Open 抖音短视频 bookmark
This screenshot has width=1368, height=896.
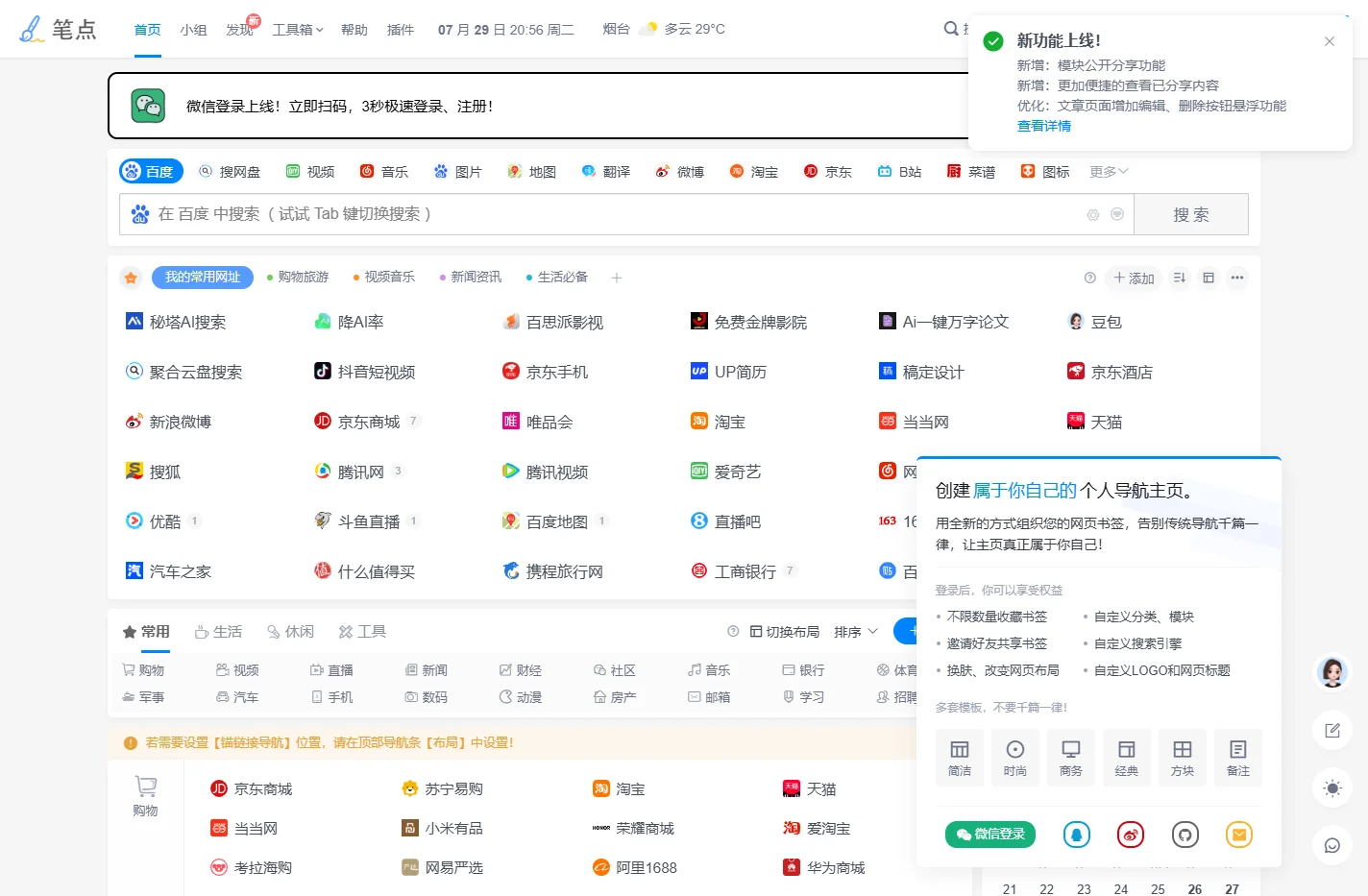pyautogui.click(x=365, y=372)
